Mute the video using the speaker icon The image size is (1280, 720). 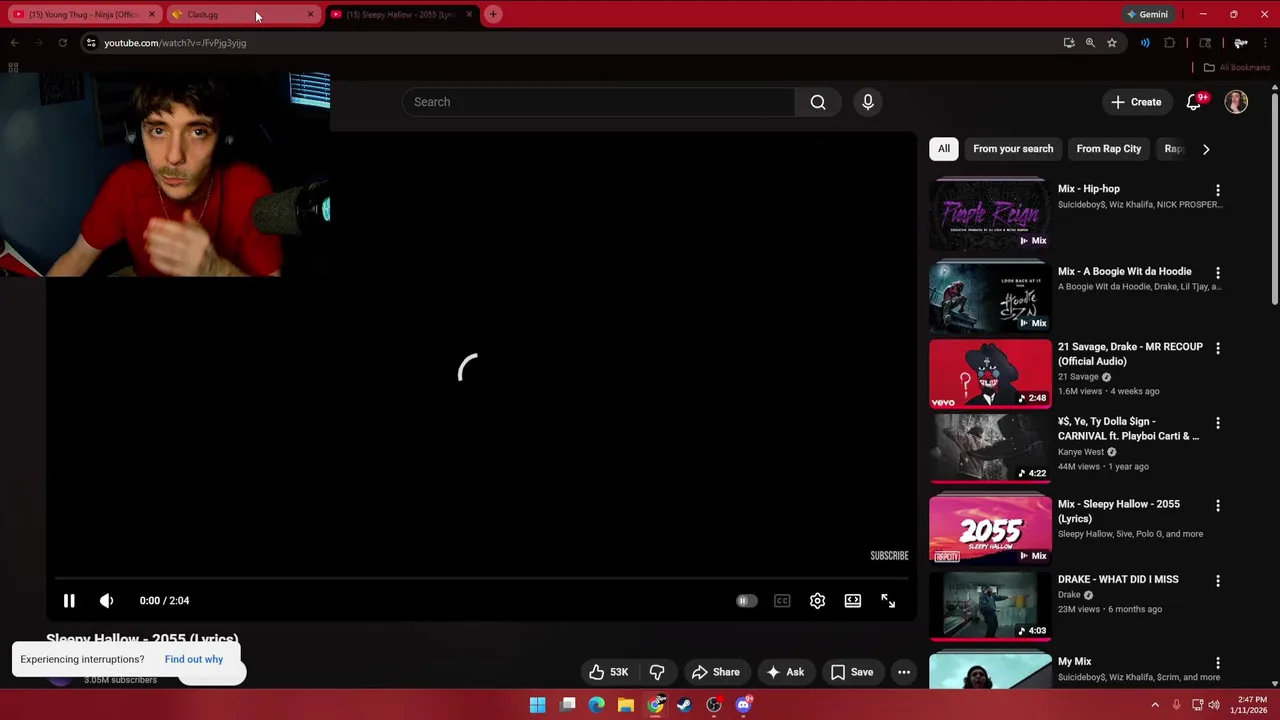tap(106, 601)
